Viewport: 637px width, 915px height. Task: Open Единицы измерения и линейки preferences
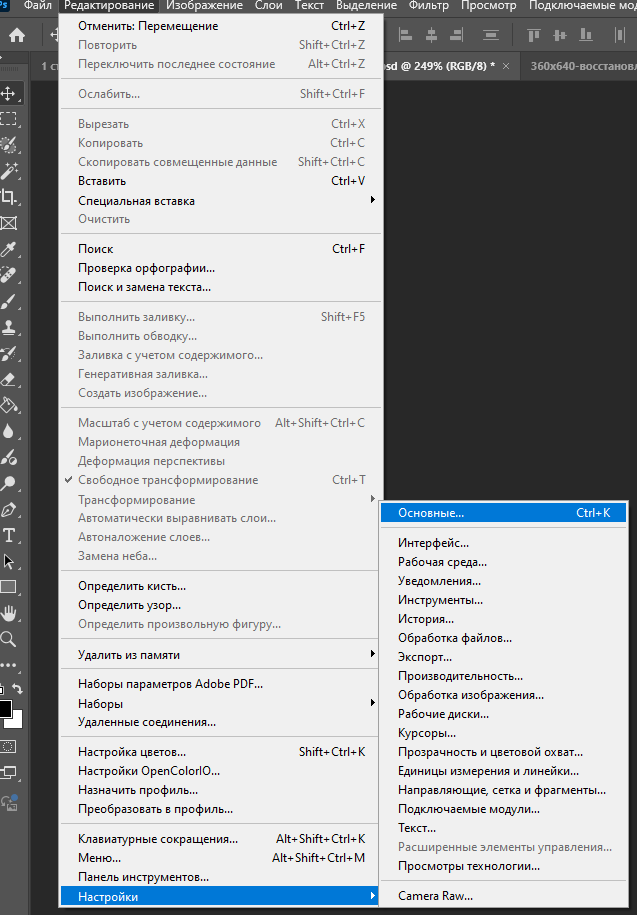click(x=503, y=771)
